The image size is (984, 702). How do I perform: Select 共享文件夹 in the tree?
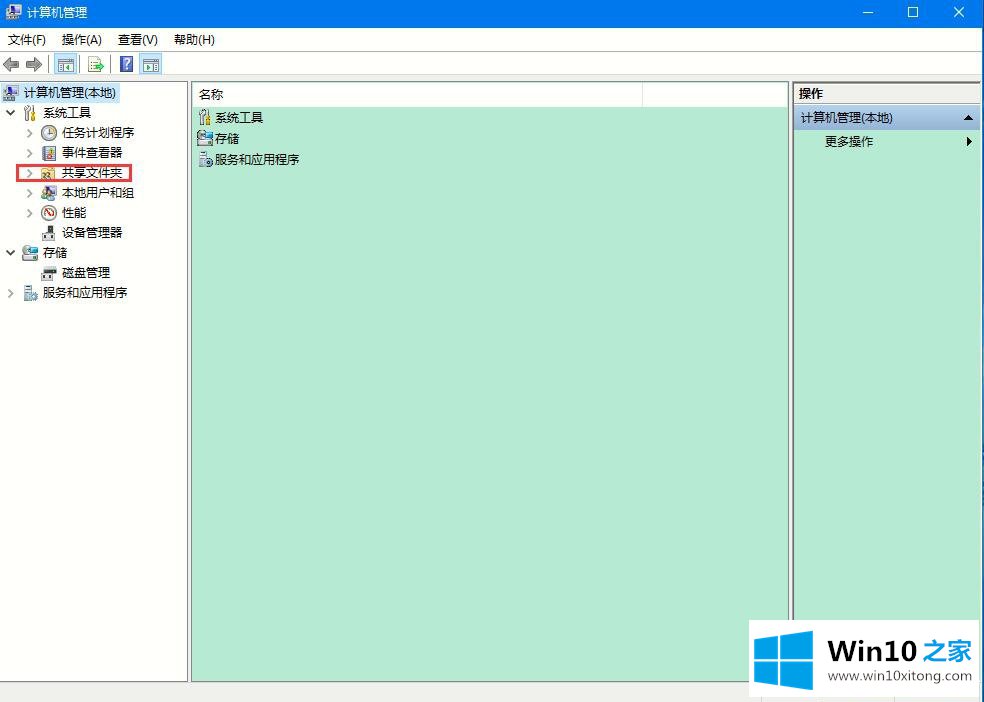click(x=92, y=173)
